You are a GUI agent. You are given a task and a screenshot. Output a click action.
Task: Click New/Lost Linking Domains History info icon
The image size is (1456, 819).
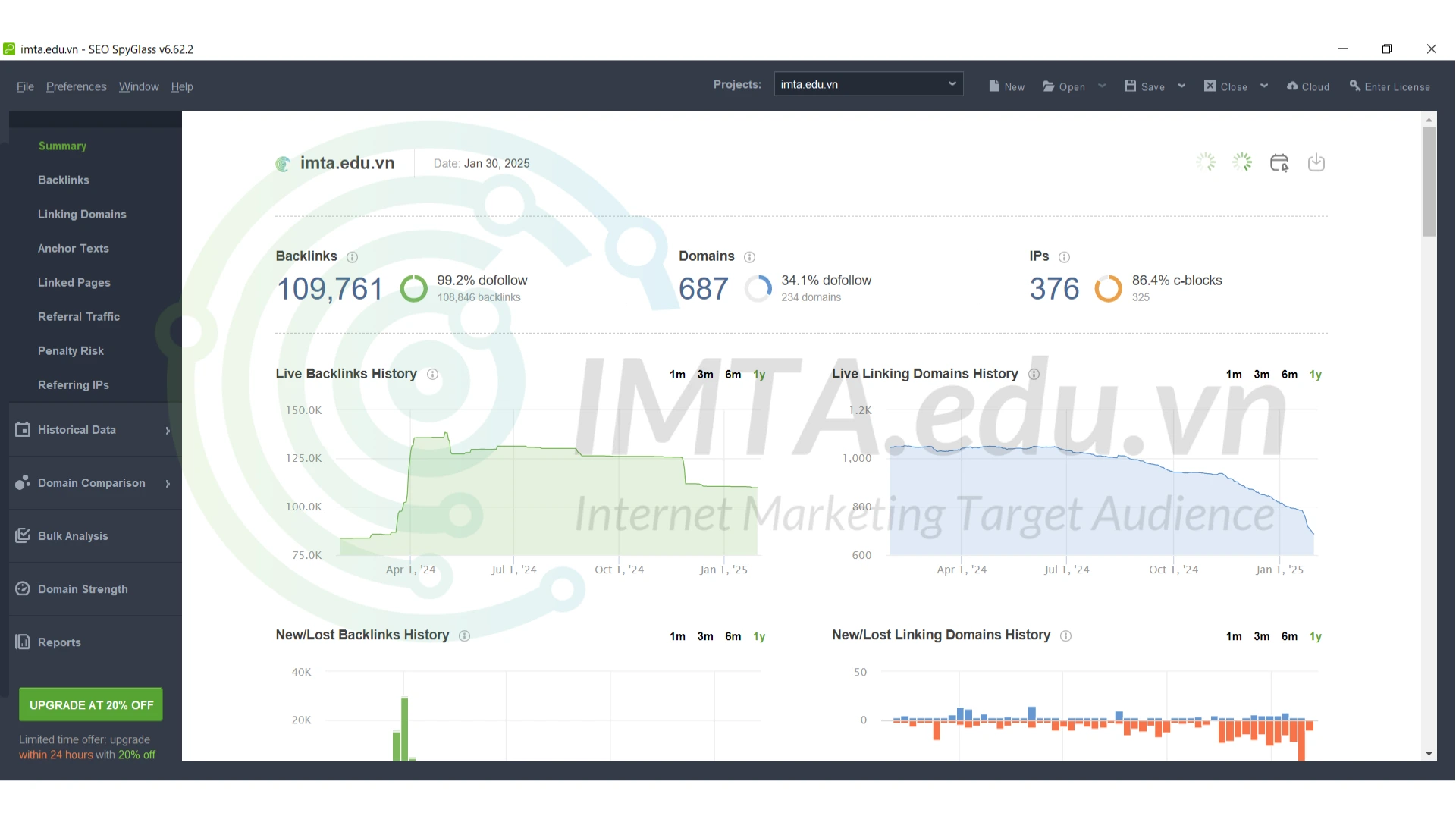tap(1065, 636)
